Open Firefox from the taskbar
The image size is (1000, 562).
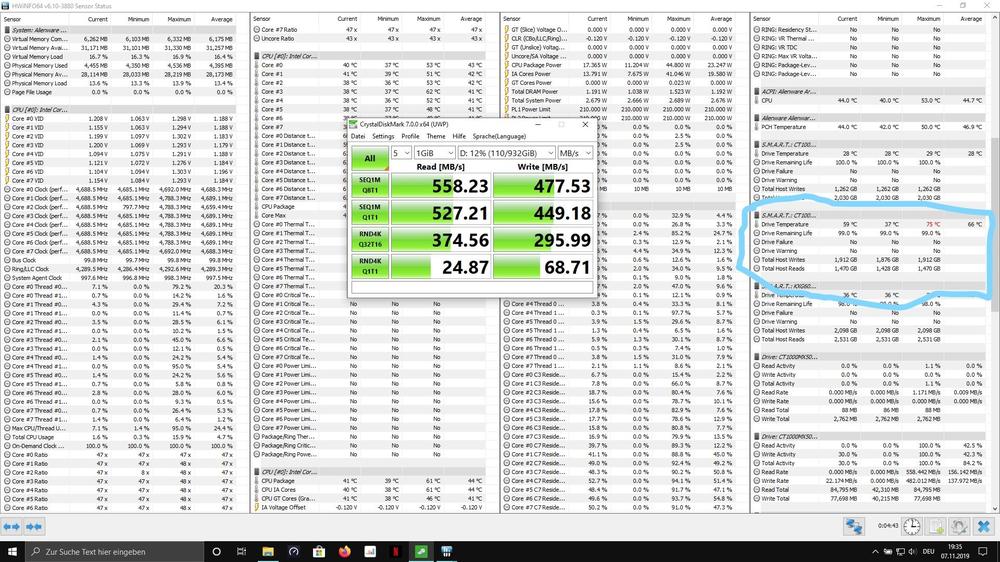click(345, 551)
